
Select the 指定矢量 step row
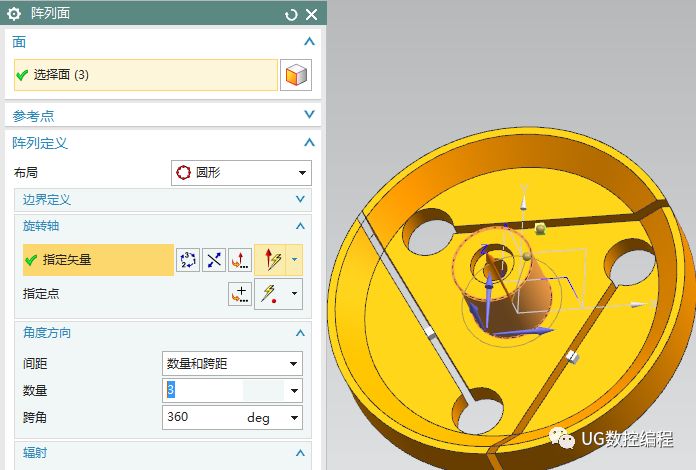tap(97, 260)
